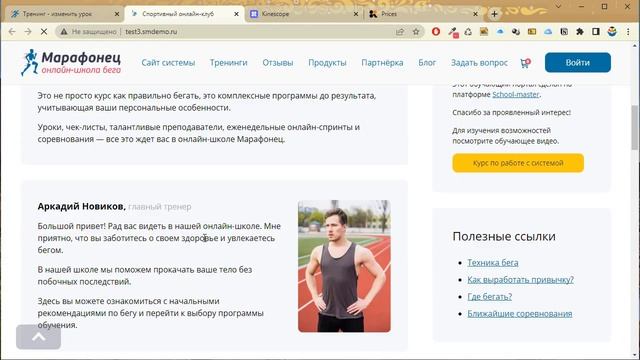Open the color picker eyedropper extension

452,32
